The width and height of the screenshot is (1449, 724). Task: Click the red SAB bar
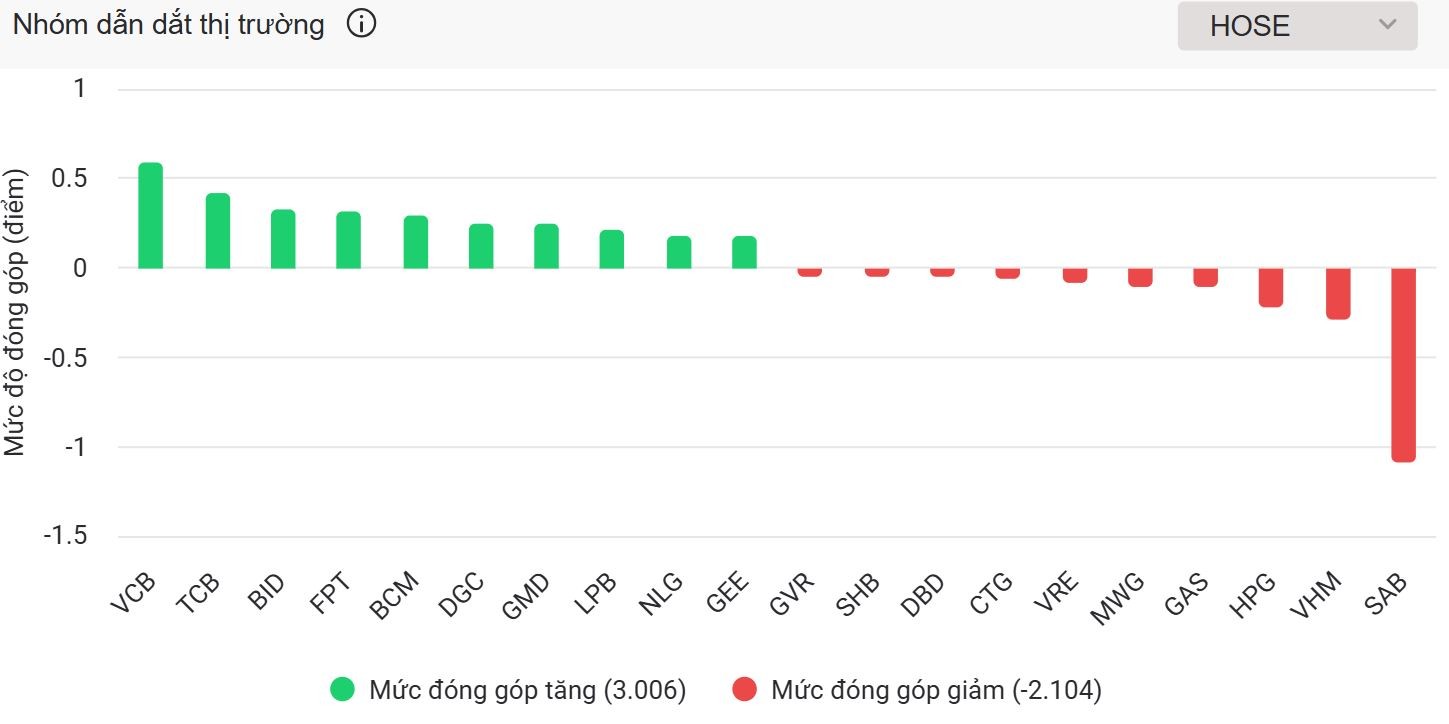(1404, 365)
